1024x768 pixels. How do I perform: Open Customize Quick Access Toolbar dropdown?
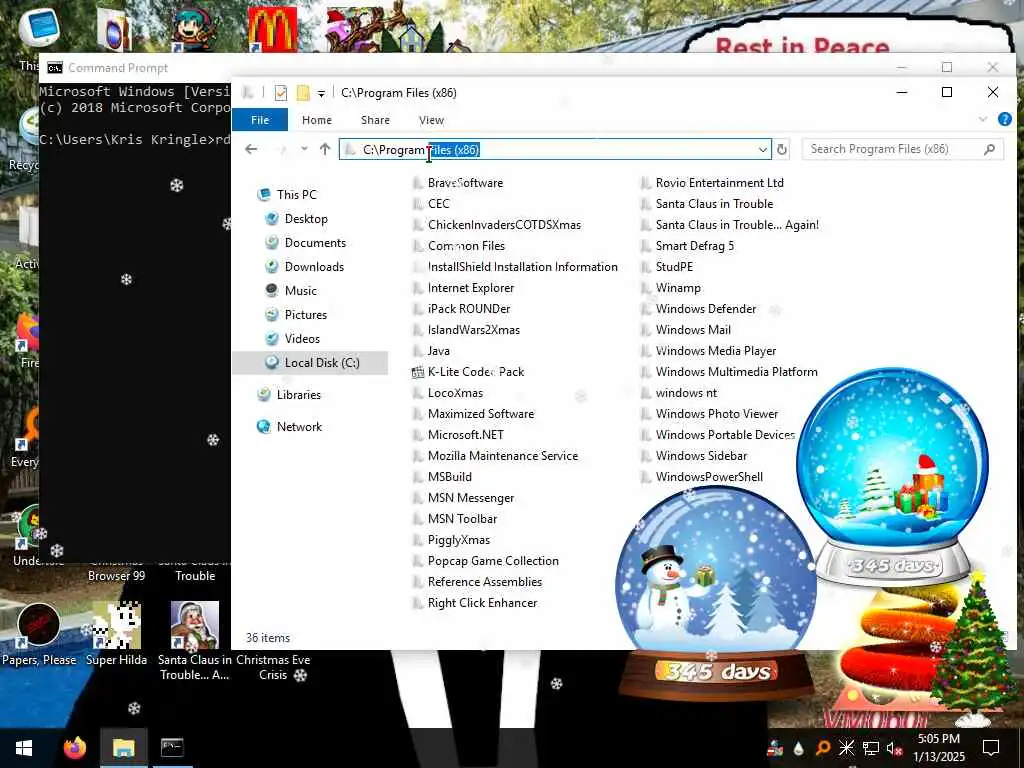(x=321, y=94)
